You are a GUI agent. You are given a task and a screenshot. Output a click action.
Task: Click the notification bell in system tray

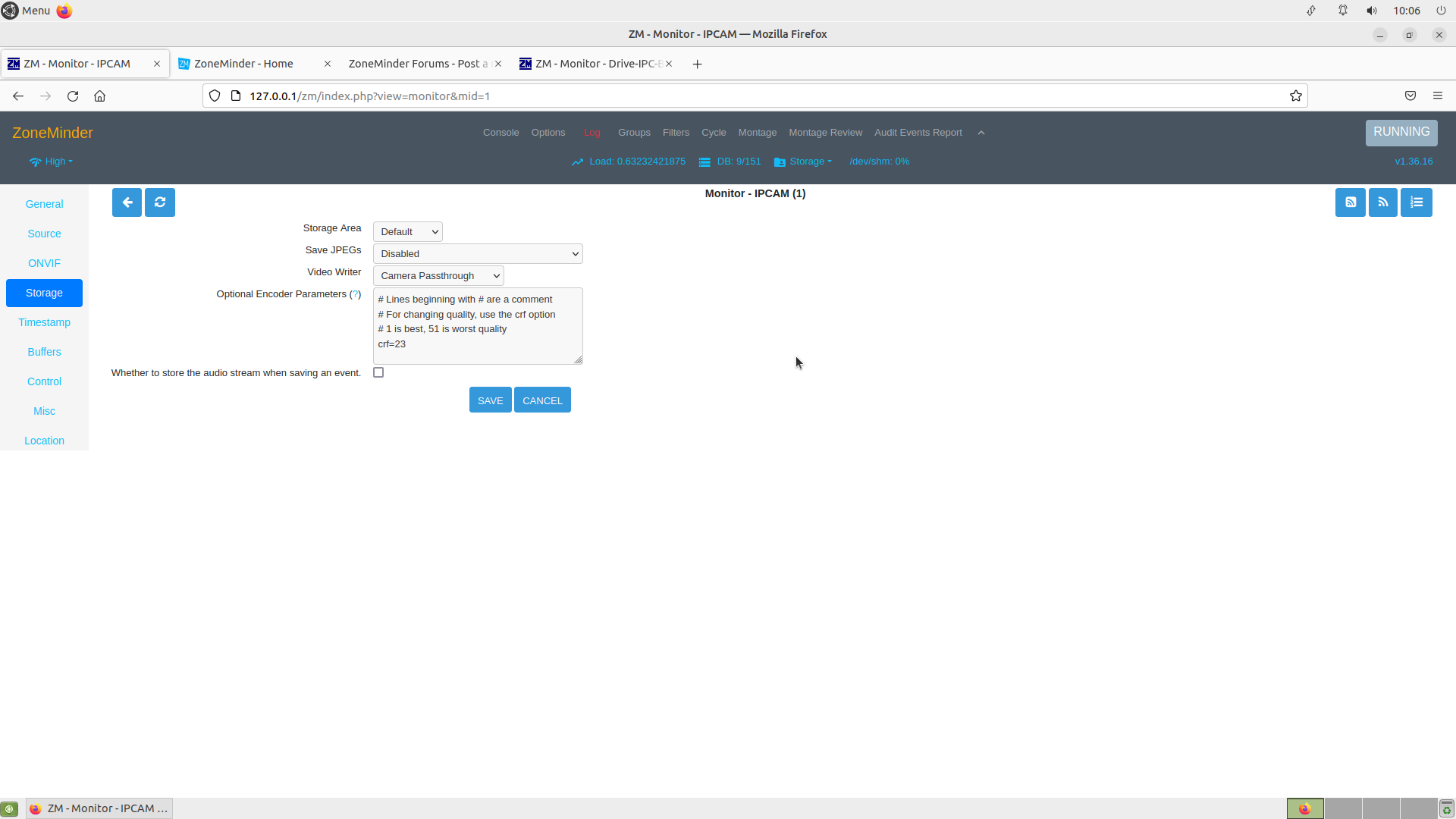tap(1343, 11)
